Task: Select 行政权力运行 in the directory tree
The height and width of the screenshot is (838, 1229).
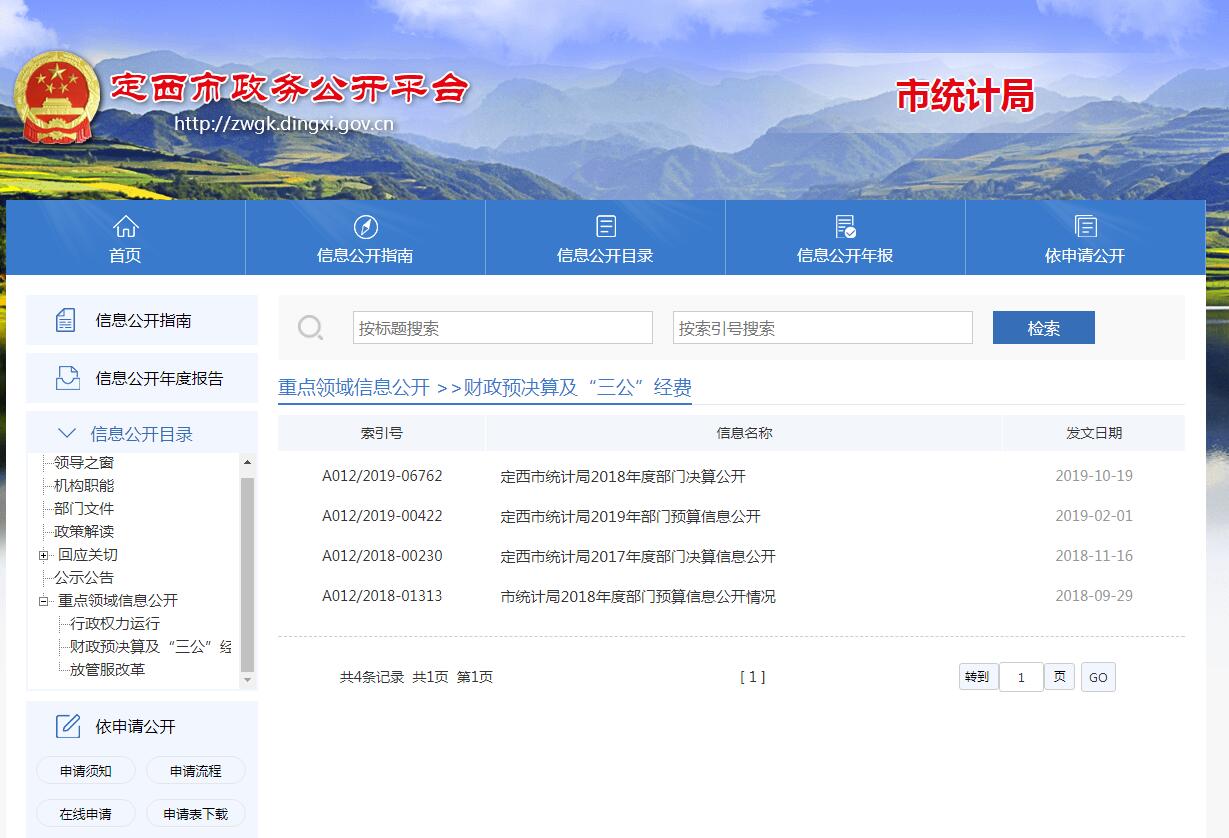Action: pyautogui.click(x=114, y=623)
